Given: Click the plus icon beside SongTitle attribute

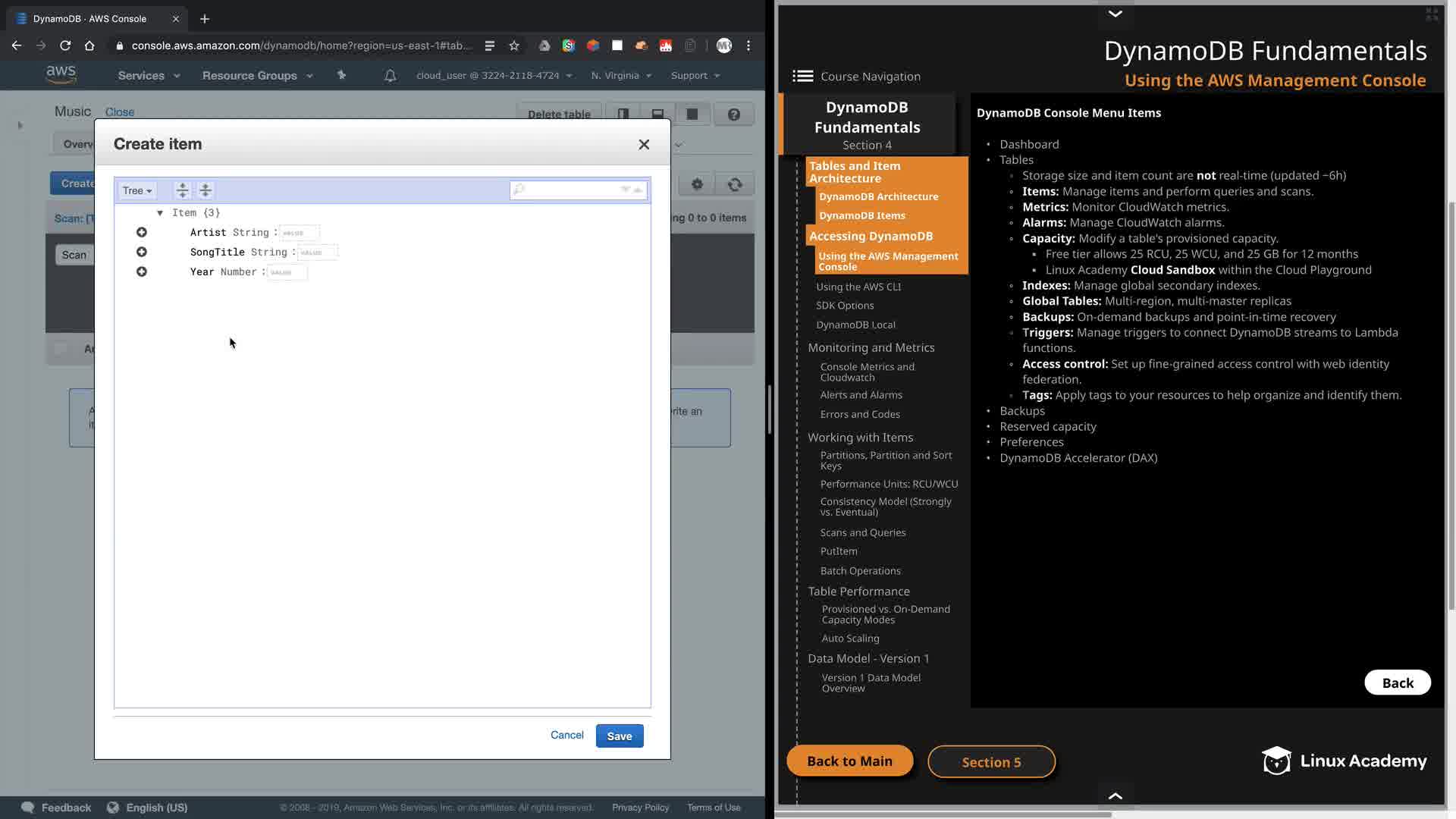Looking at the screenshot, I should (x=142, y=252).
